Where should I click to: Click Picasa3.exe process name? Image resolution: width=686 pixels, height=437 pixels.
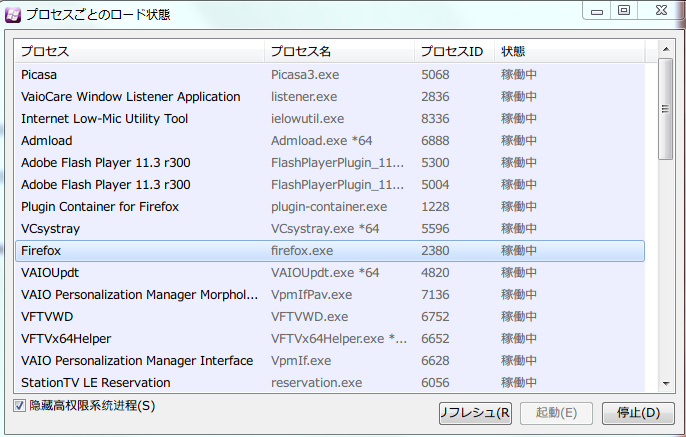(305, 75)
